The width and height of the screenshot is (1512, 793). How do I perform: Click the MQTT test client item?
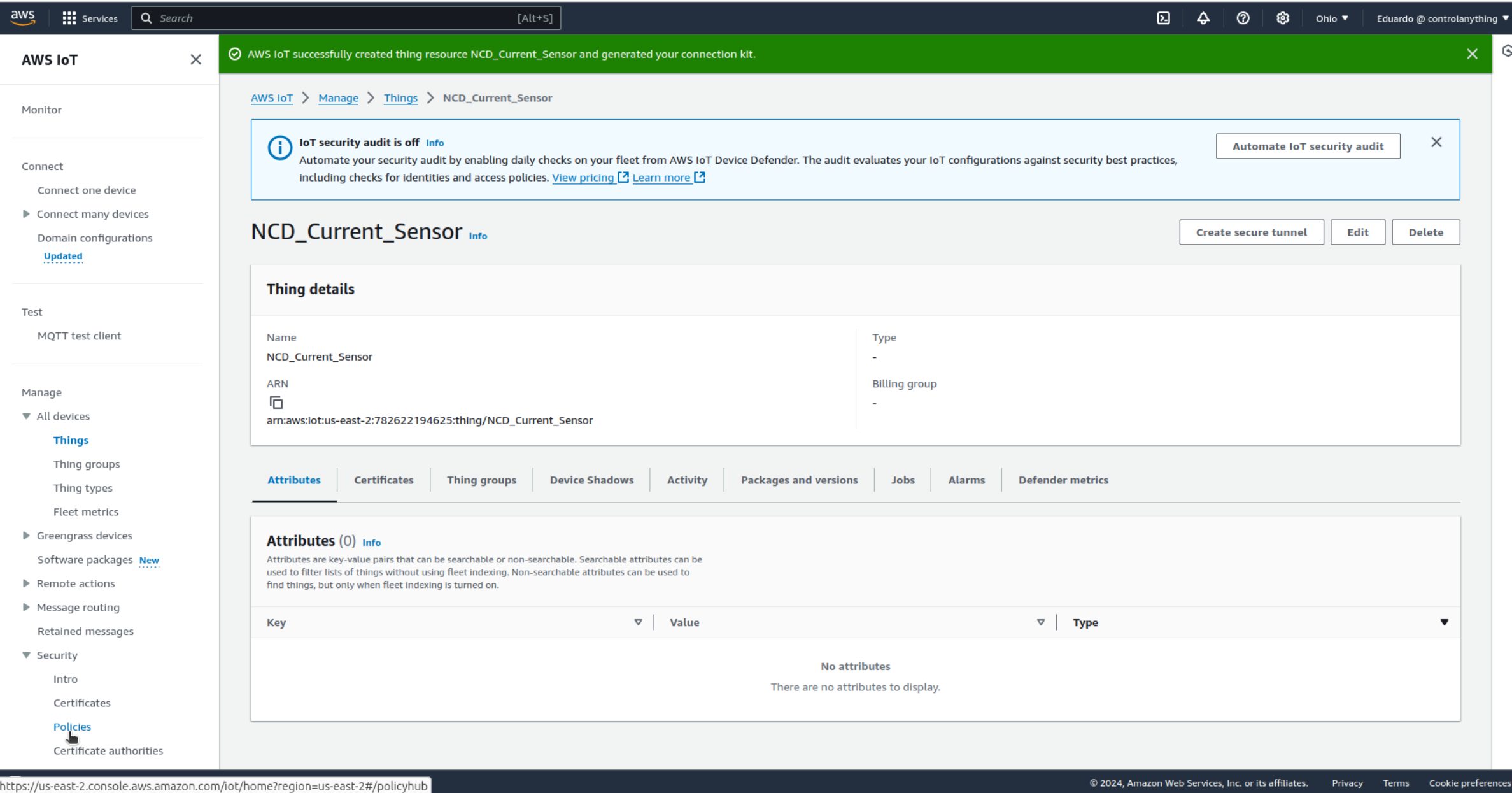coord(79,335)
